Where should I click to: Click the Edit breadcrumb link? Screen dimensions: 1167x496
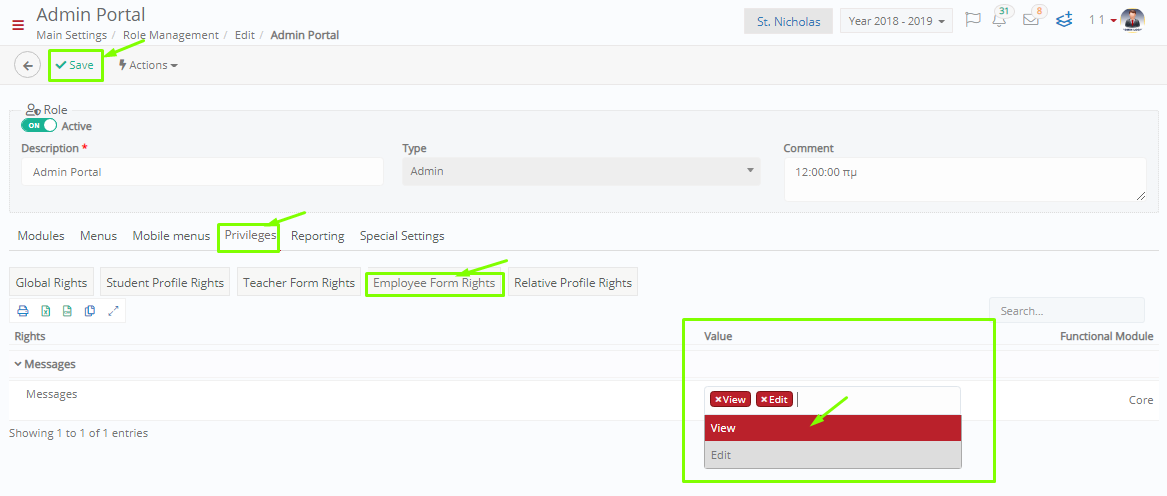coord(245,35)
